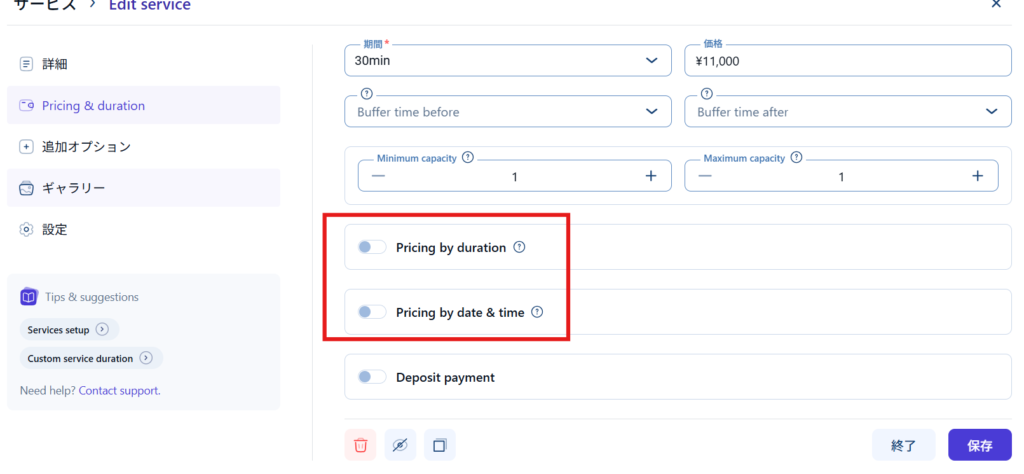
Task: Click help icon beside Minimum capacity
Action: 468,158
